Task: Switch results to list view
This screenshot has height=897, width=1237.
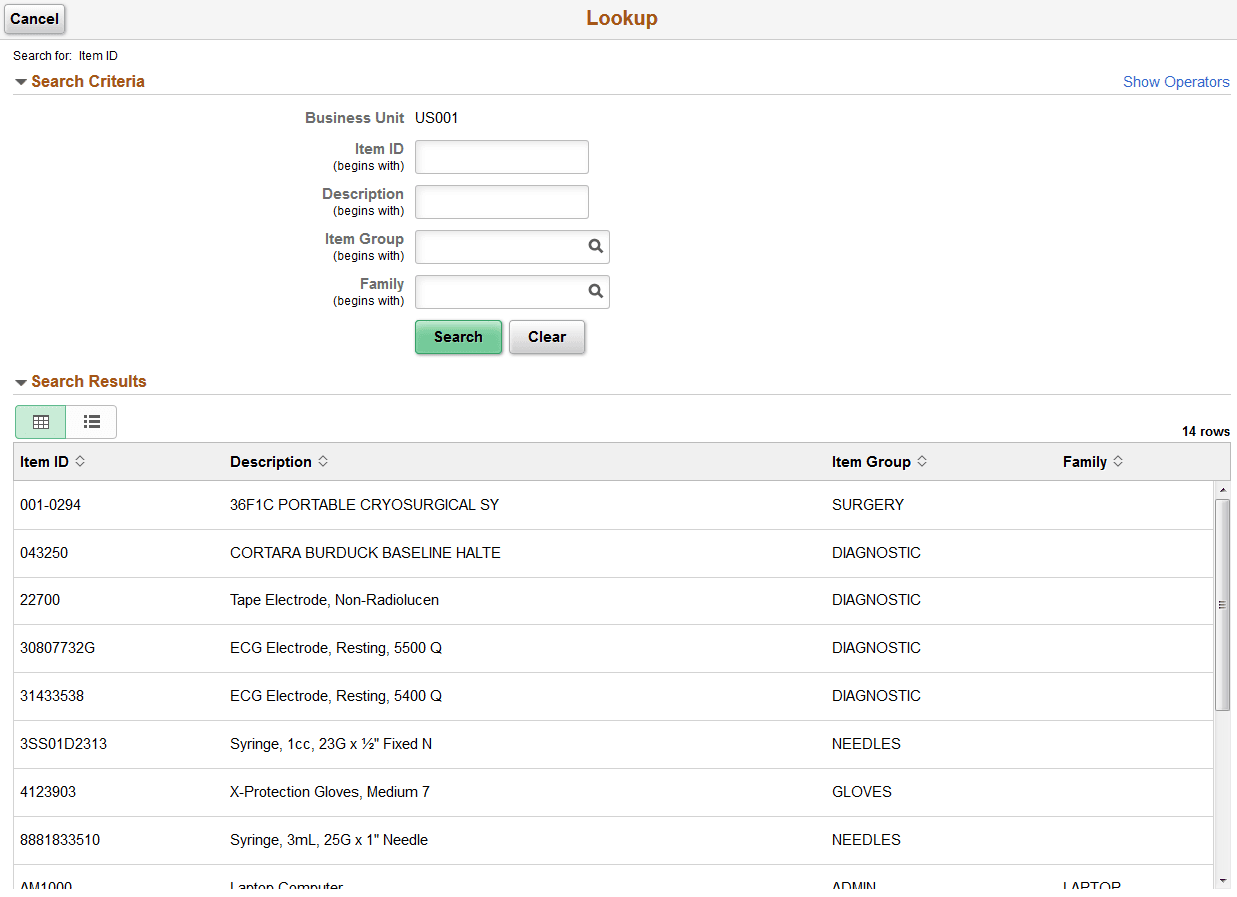Action: pos(91,421)
